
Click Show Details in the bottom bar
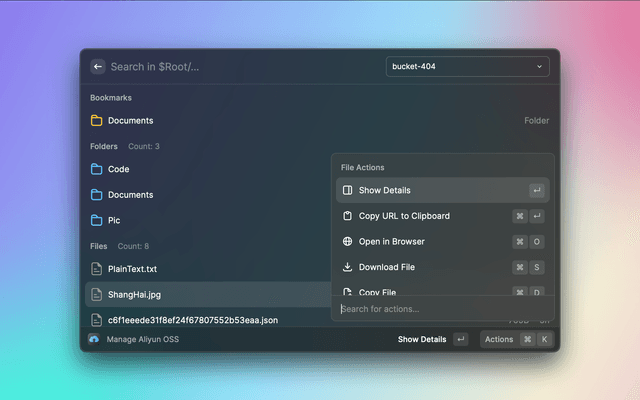coord(422,340)
